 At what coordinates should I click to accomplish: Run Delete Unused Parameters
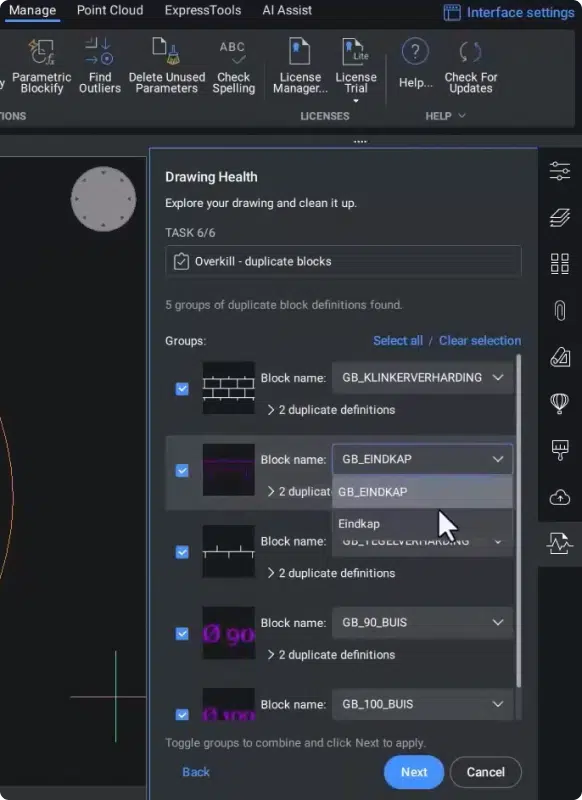(x=166, y=66)
